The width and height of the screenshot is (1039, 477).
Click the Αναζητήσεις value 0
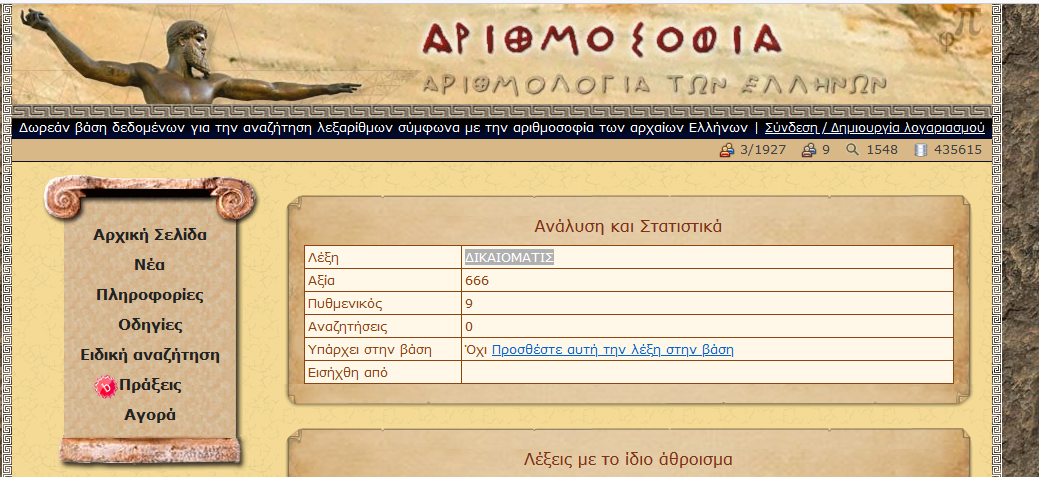coord(469,327)
